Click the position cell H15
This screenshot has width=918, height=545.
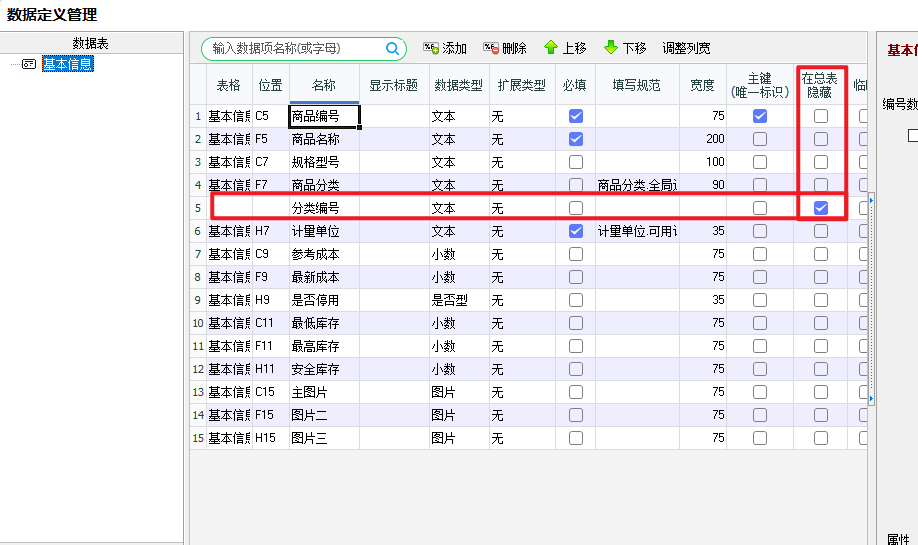[270, 438]
